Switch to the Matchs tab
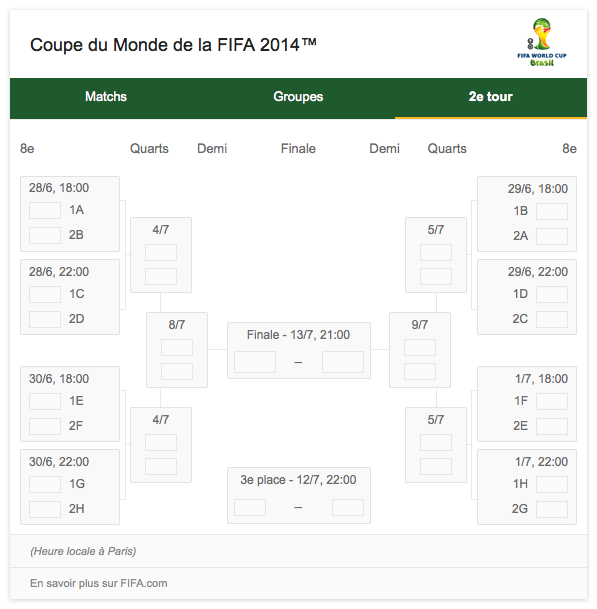The image size is (597, 609). [x=106, y=96]
